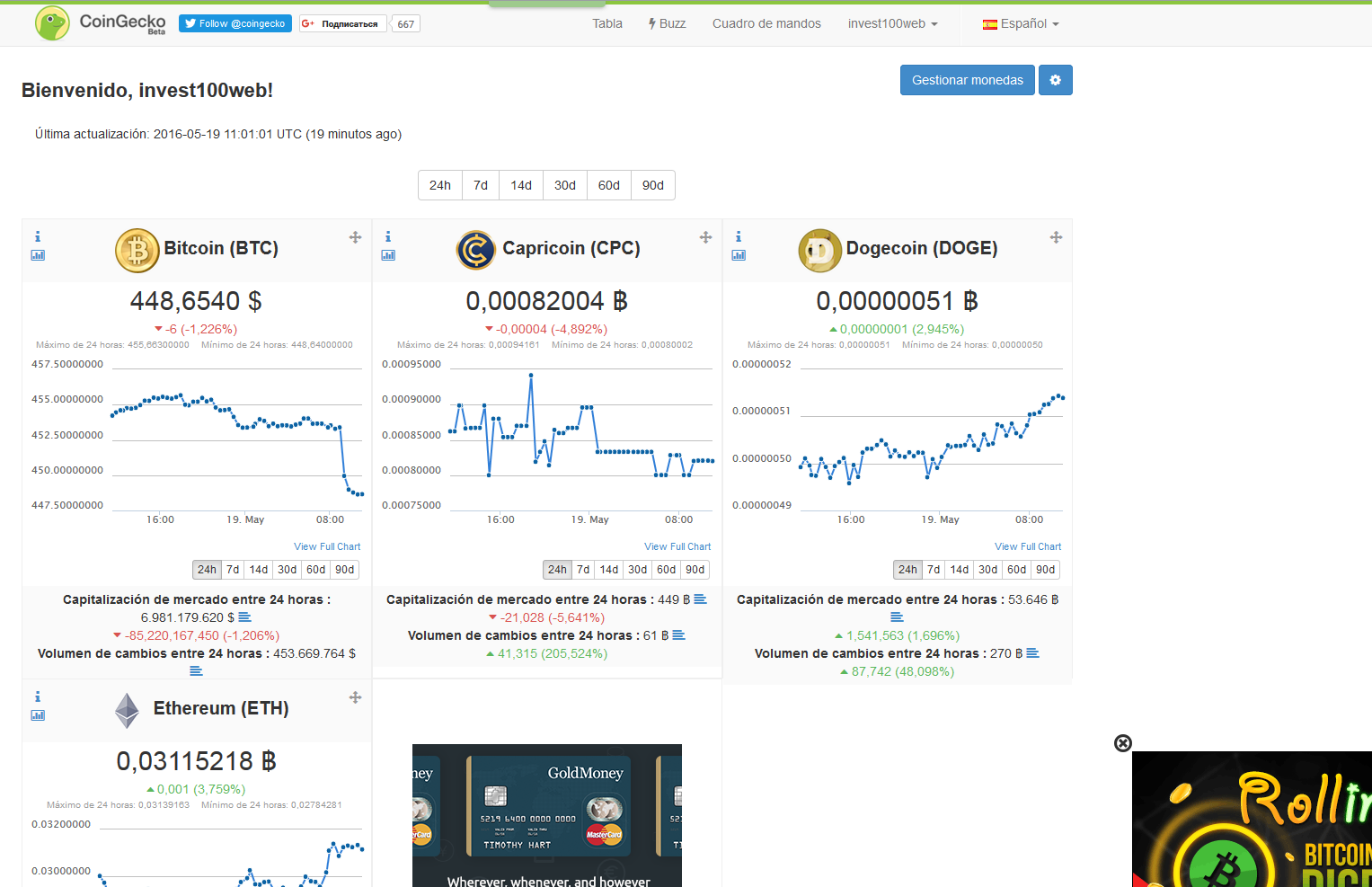Screen dimensions: 1372x887
Task: Click the Dogecoin chart icon in its card header
Action: [739, 255]
